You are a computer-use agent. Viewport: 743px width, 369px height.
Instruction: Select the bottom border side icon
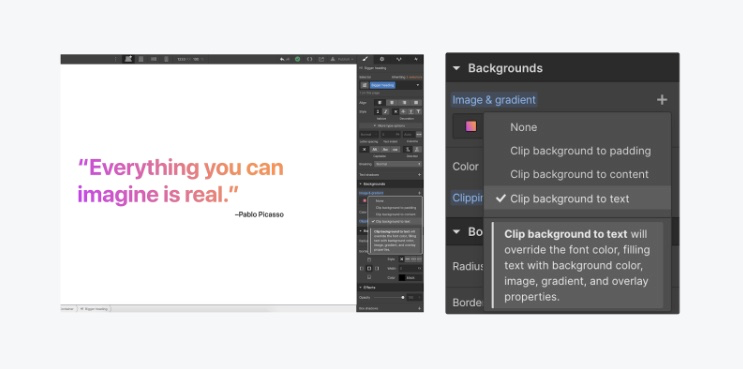[369, 277]
